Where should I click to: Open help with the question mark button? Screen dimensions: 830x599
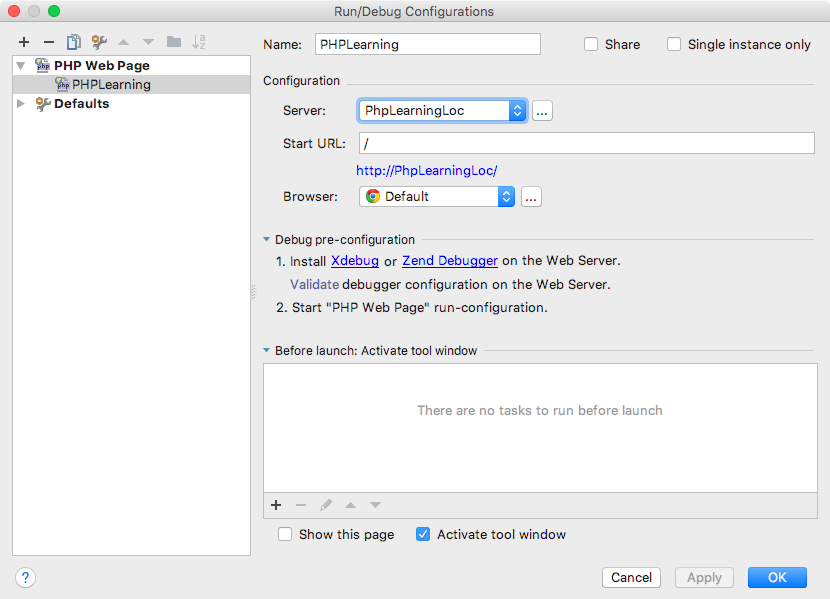click(x=25, y=577)
